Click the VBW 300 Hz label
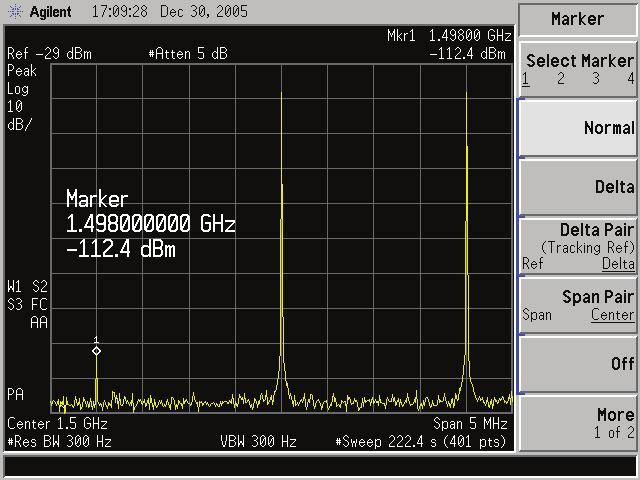The width and height of the screenshot is (640, 480). click(258, 442)
